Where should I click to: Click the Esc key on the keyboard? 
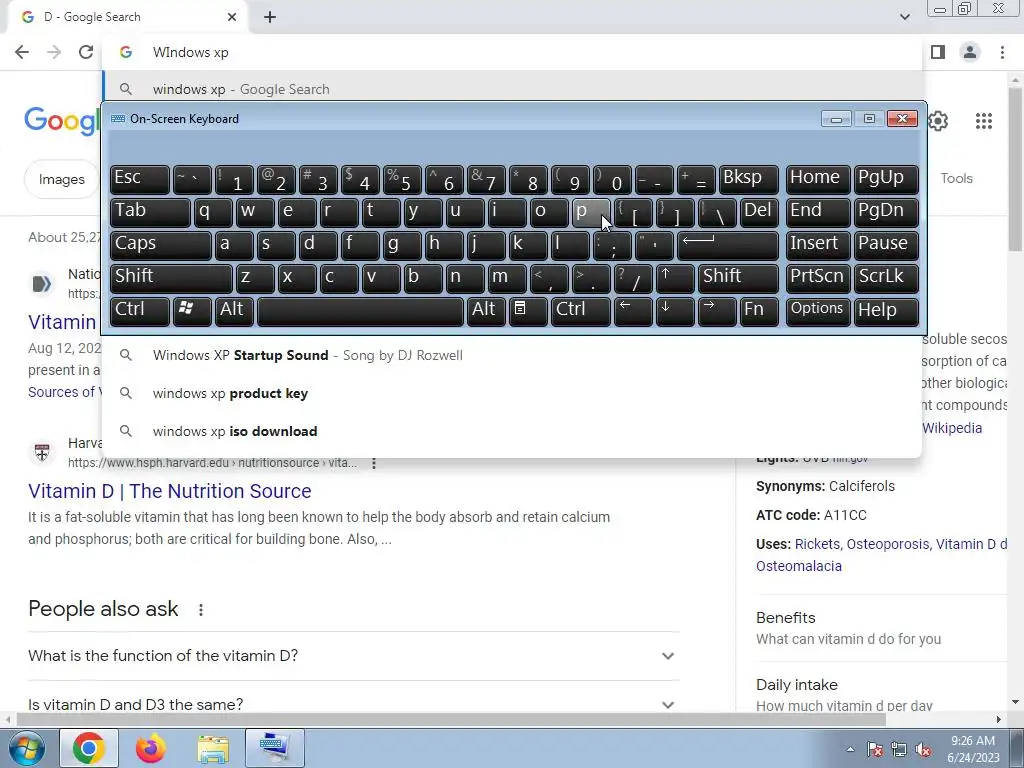pos(140,179)
